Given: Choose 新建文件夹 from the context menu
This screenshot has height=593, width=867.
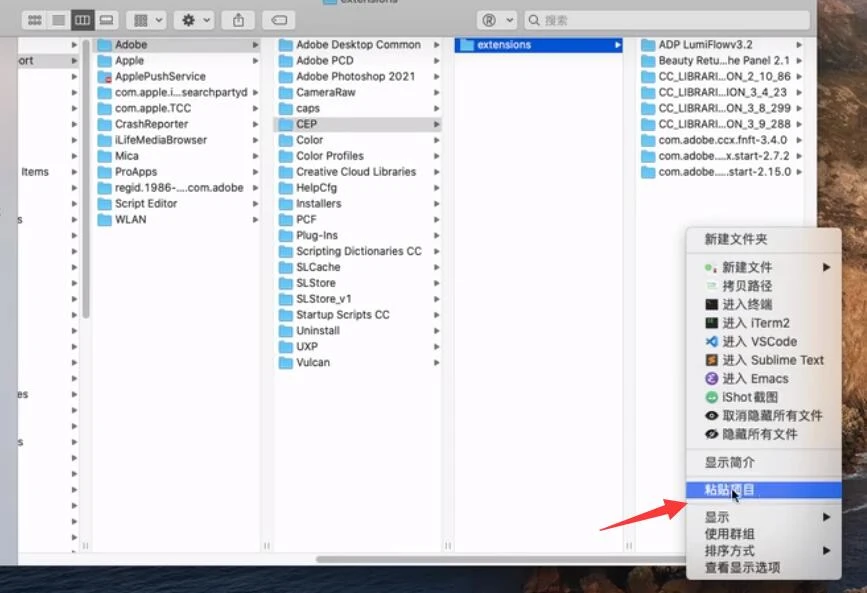Looking at the screenshot, I should 764,240.
